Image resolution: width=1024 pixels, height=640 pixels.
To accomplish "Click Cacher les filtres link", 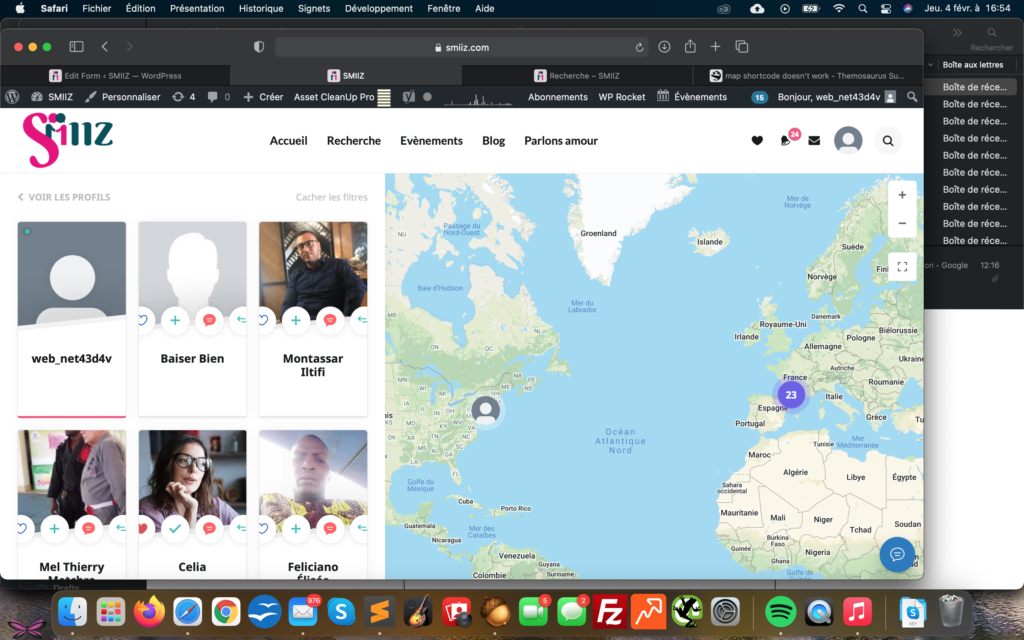I will pyautogui.click(x=331, y=197).
